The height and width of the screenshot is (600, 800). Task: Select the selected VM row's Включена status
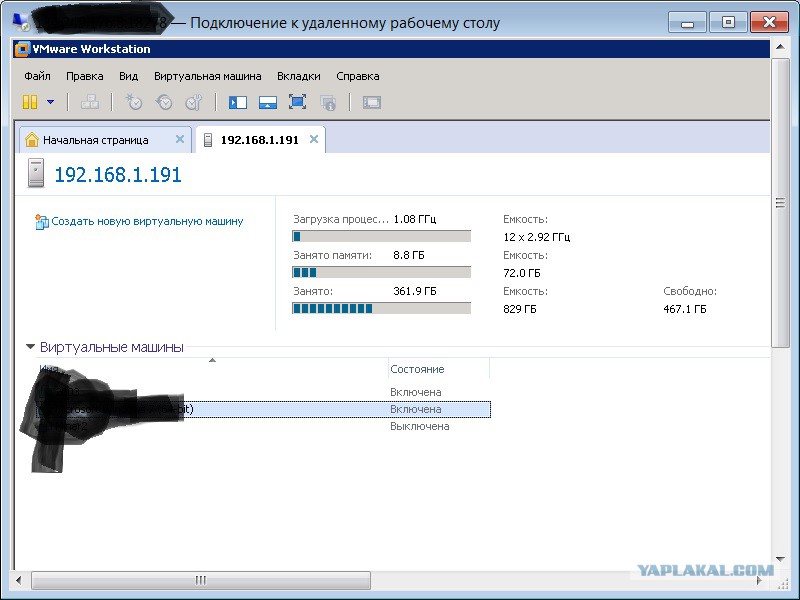click(x=416, y=409)
